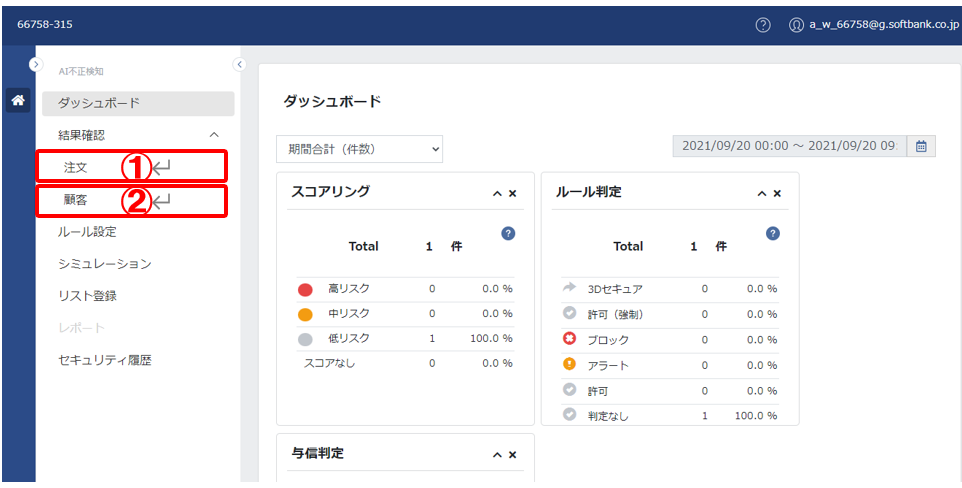Click the 3Dセキュア row label
This screenshot has height=488, width=962.
[x=615, y=289]
